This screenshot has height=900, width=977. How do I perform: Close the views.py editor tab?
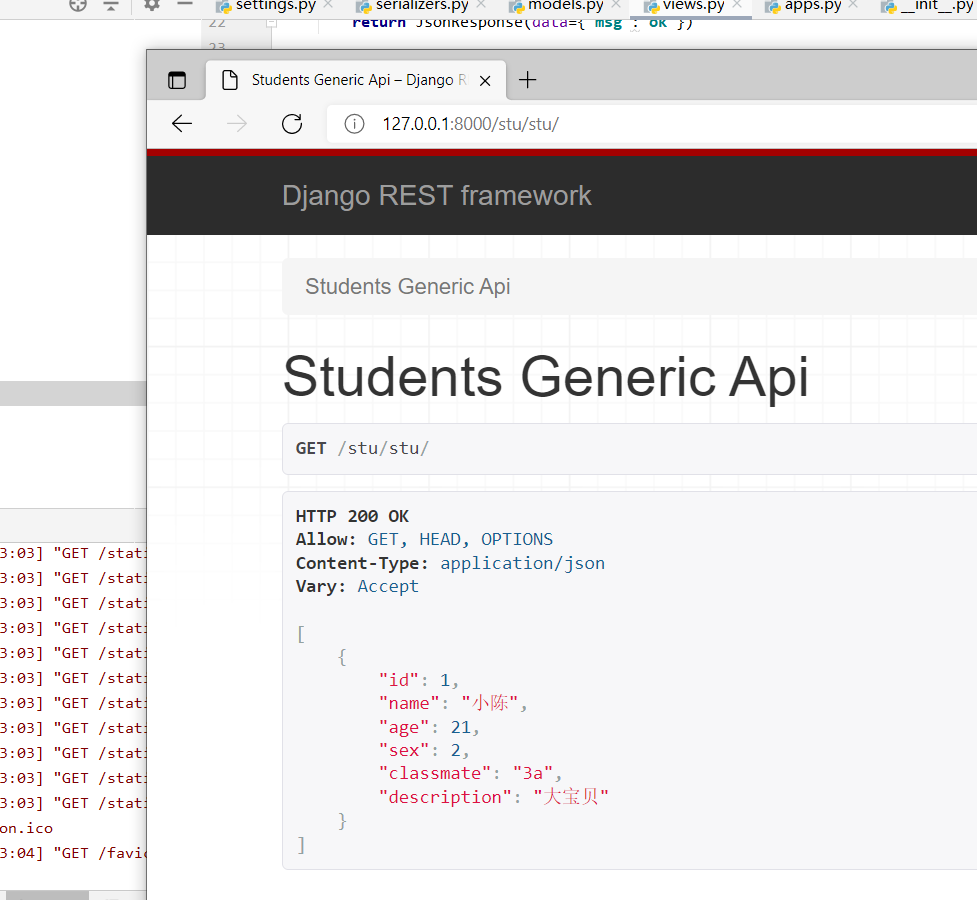coord(737,4)
